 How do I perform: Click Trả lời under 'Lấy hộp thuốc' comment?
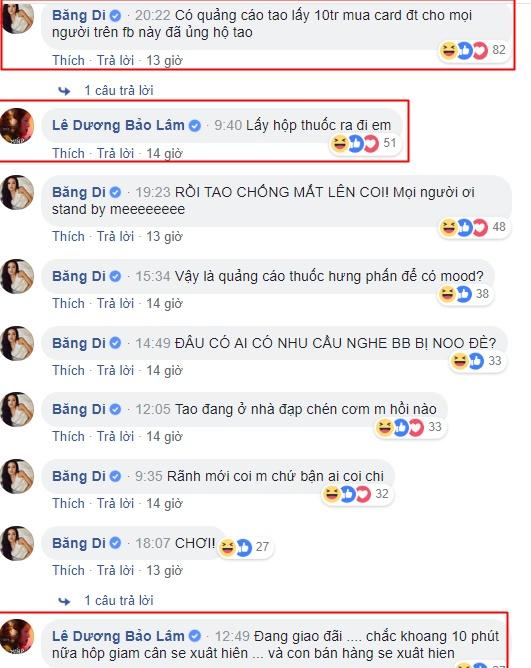point(115,153)
